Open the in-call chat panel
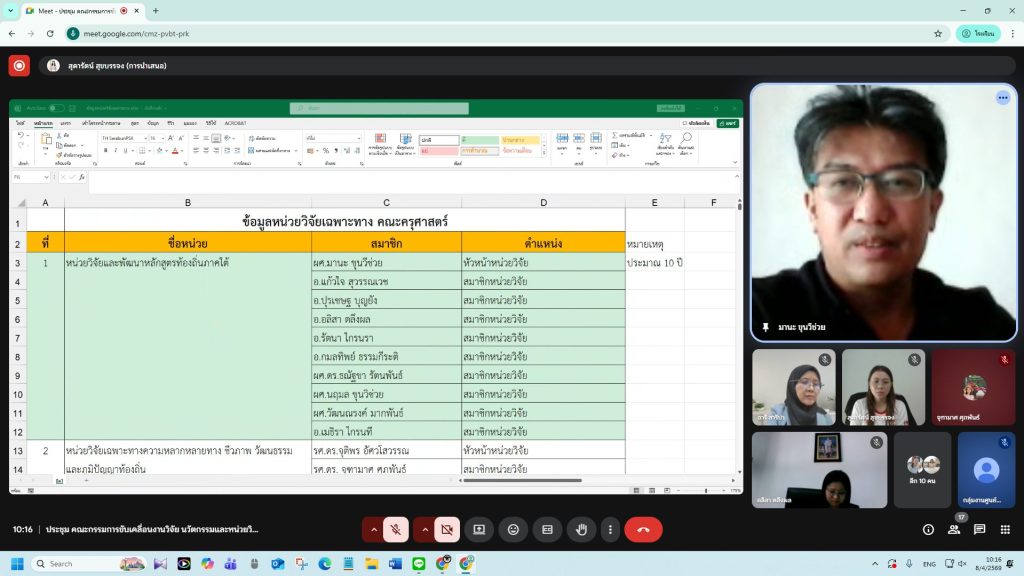 click(979, 530)
